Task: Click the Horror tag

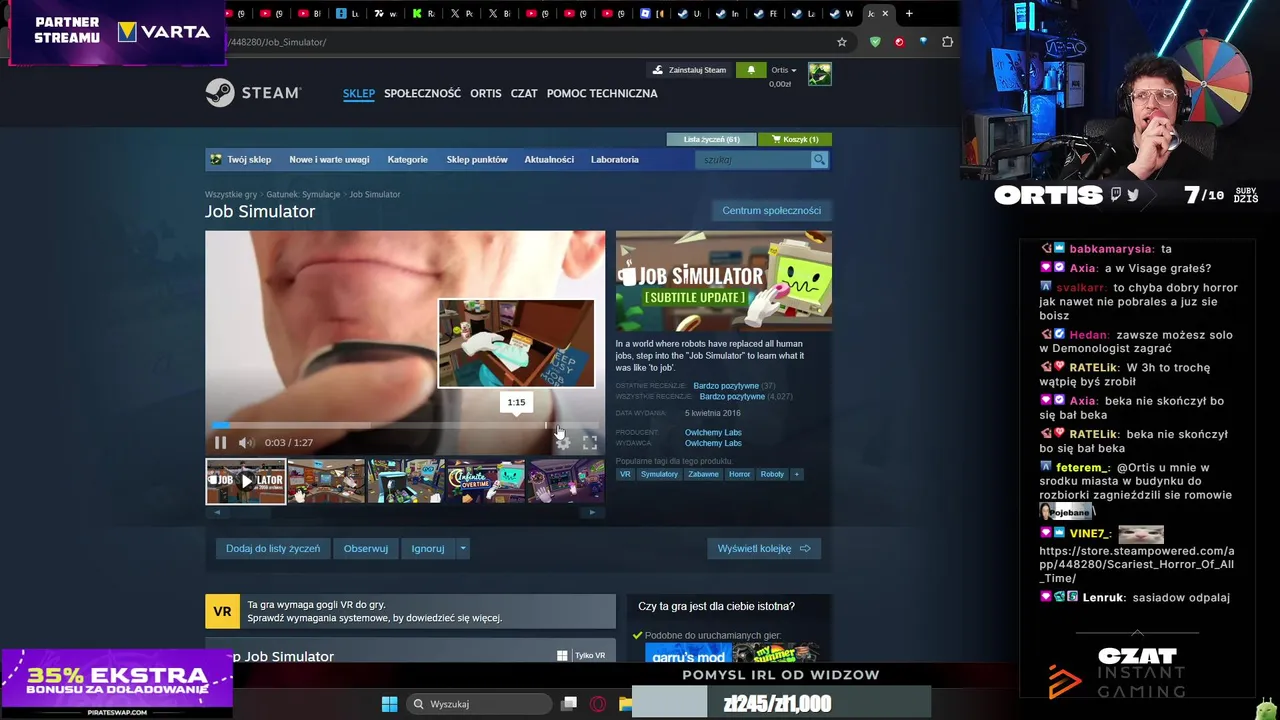Action: coord(739,474)
